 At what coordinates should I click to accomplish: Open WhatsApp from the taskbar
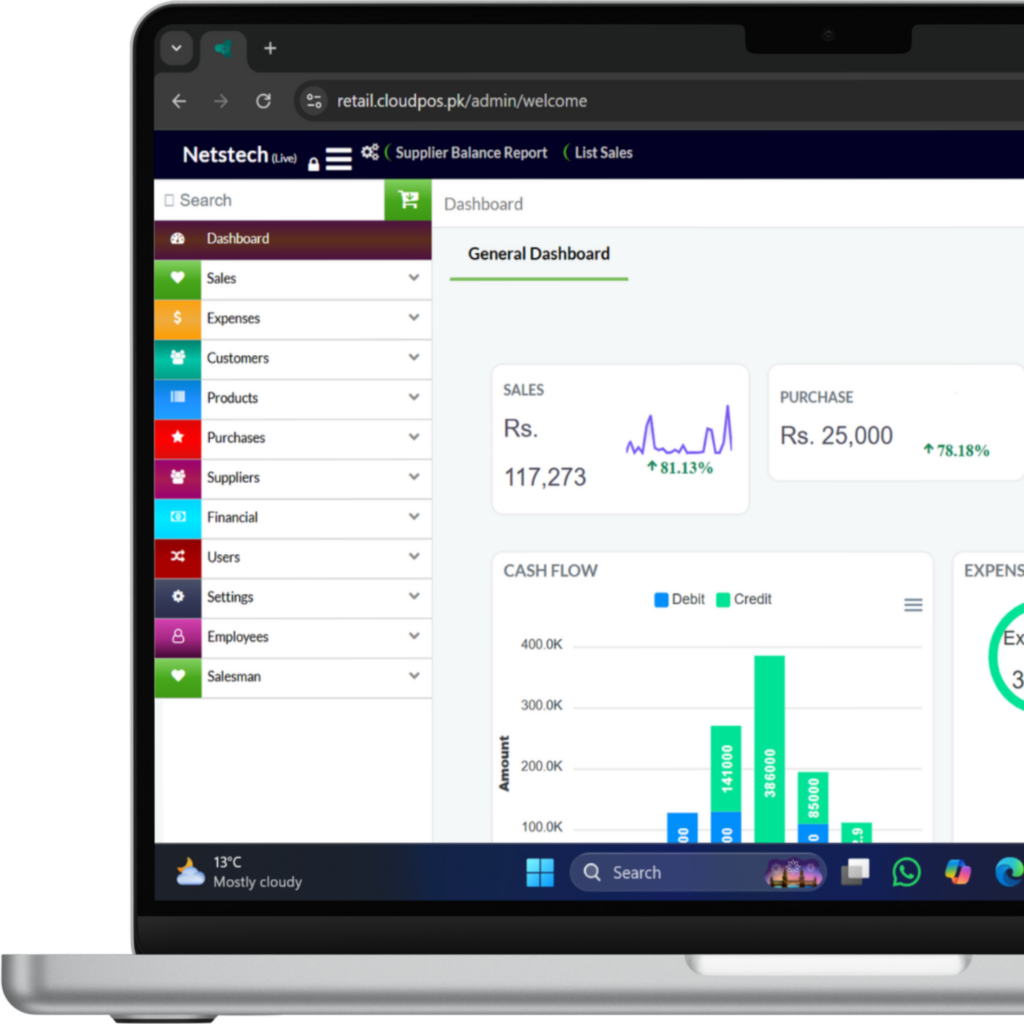click(906, 872)
